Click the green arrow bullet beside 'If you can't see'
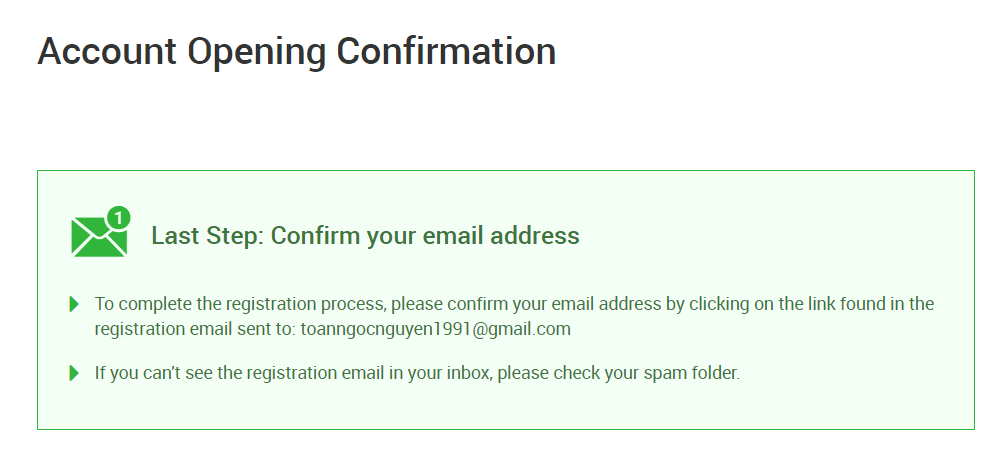The width and height of the screenshot is (1003, 463). pyautogui.click(x=74, y=373)
